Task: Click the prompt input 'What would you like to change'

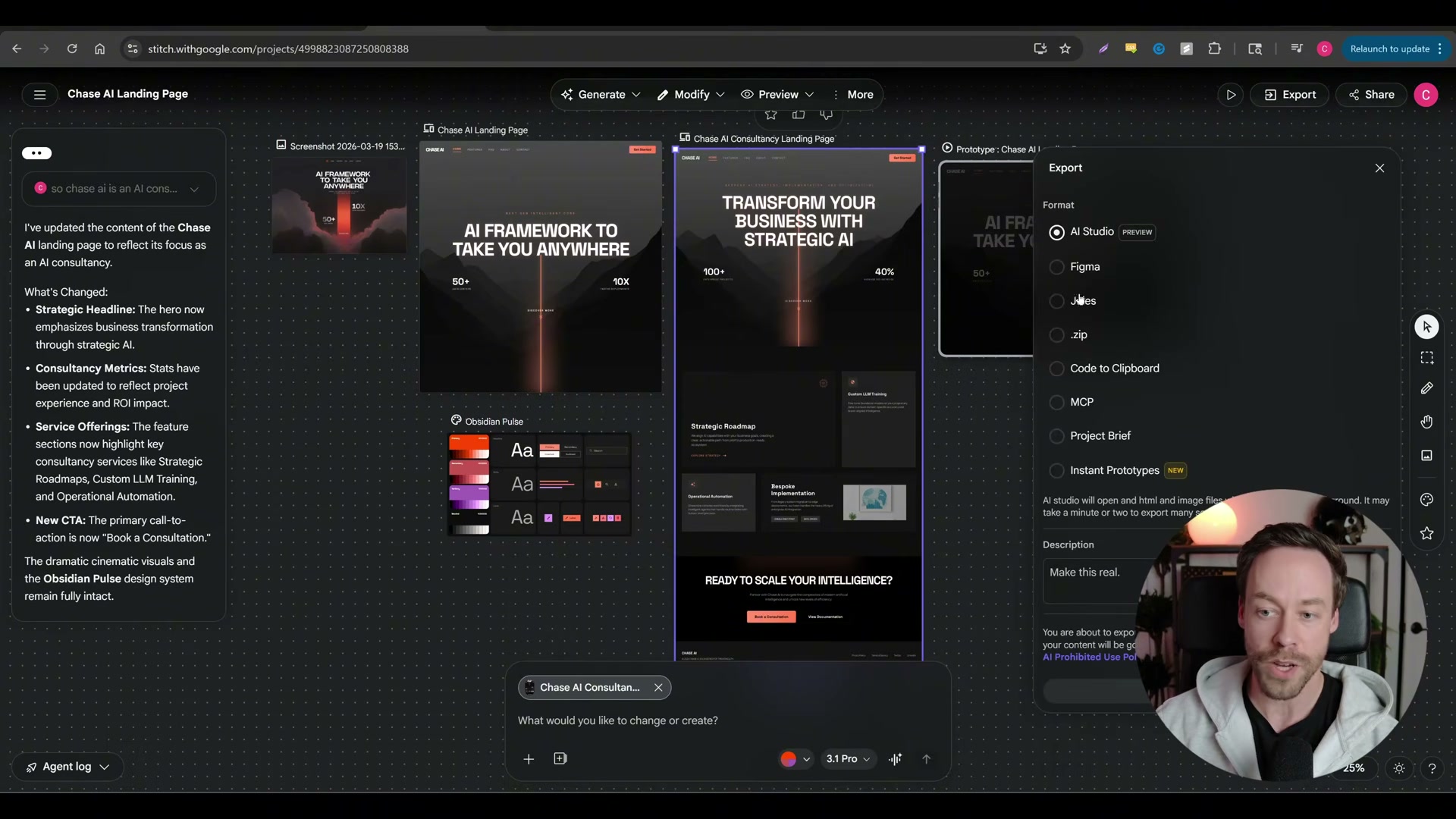Action: [x=617, y=721]
